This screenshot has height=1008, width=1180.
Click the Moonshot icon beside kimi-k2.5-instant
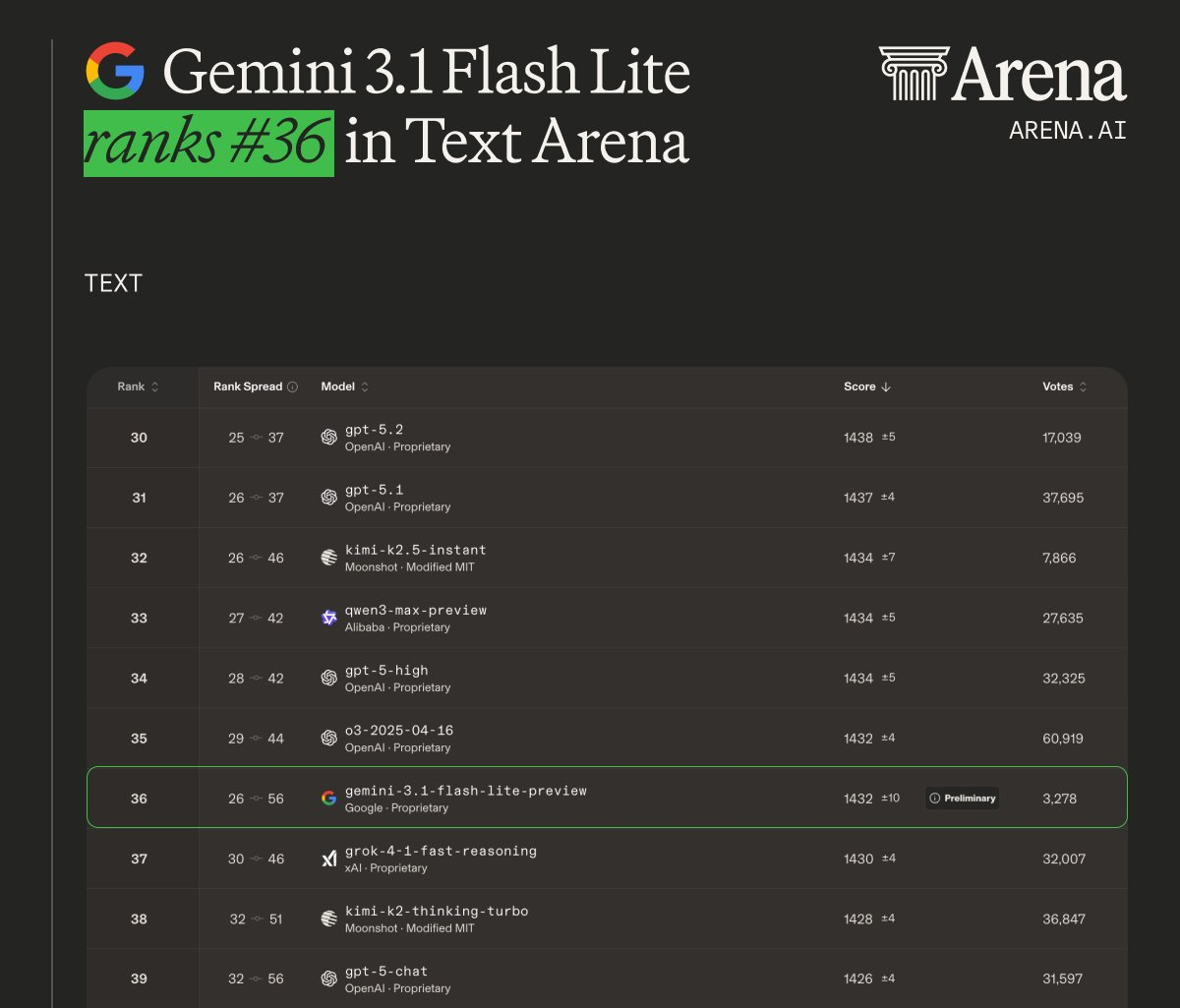327,557
